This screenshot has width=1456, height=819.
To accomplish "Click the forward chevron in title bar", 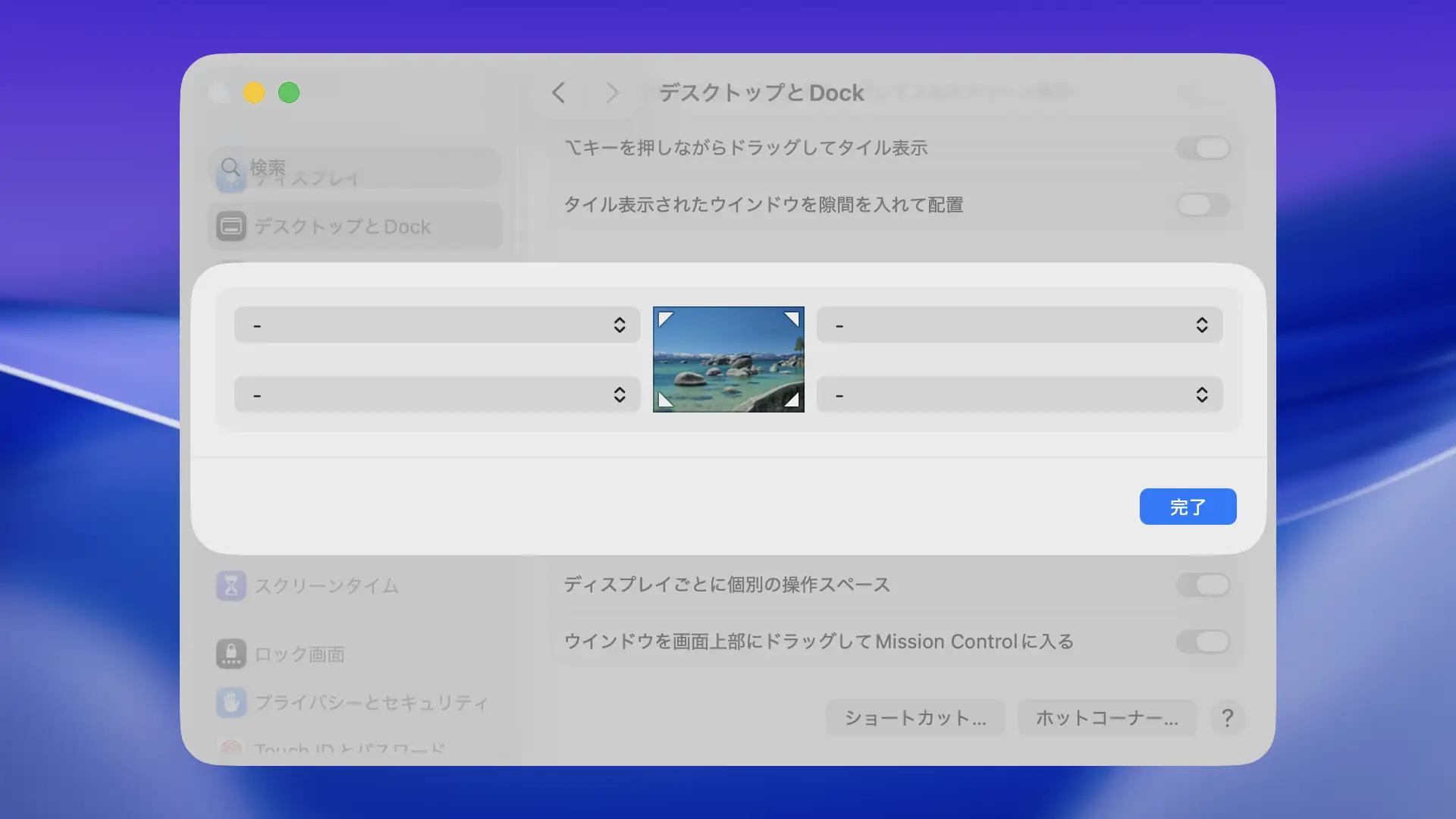I will [x=612, y=93].
